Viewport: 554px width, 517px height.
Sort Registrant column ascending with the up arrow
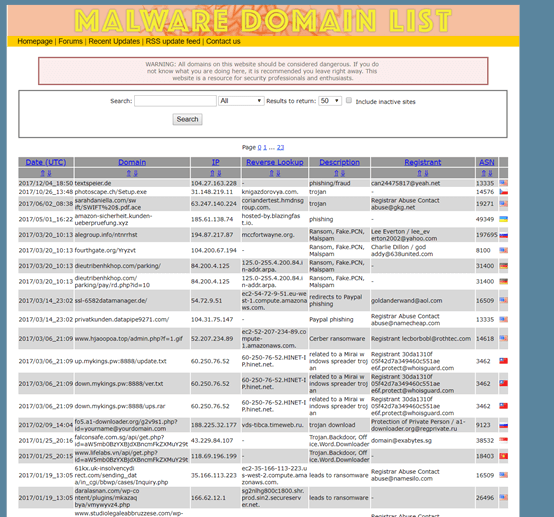coord(419,173)
